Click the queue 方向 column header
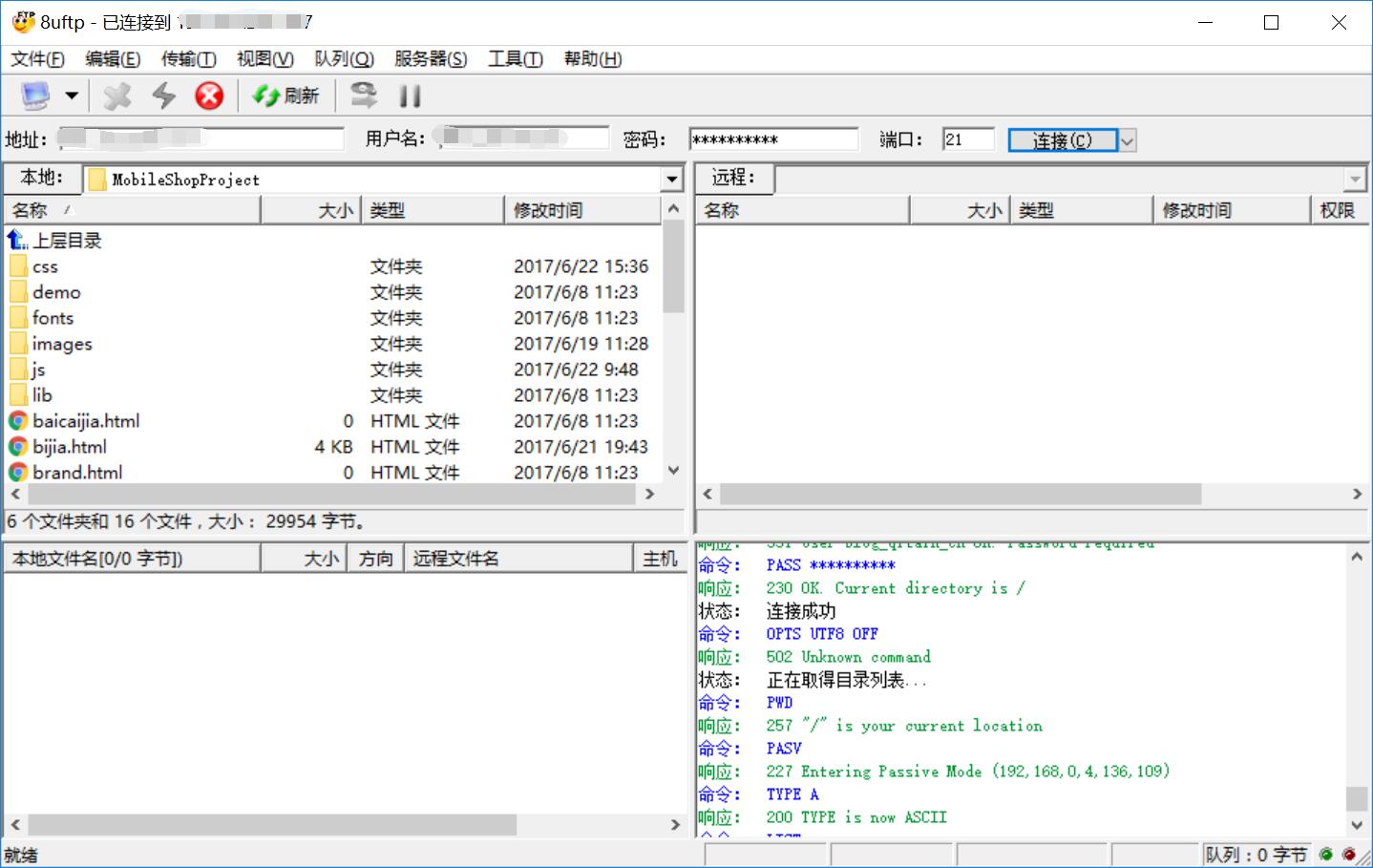The height and width of the screenshot is (868, 1373). point(376,559)
